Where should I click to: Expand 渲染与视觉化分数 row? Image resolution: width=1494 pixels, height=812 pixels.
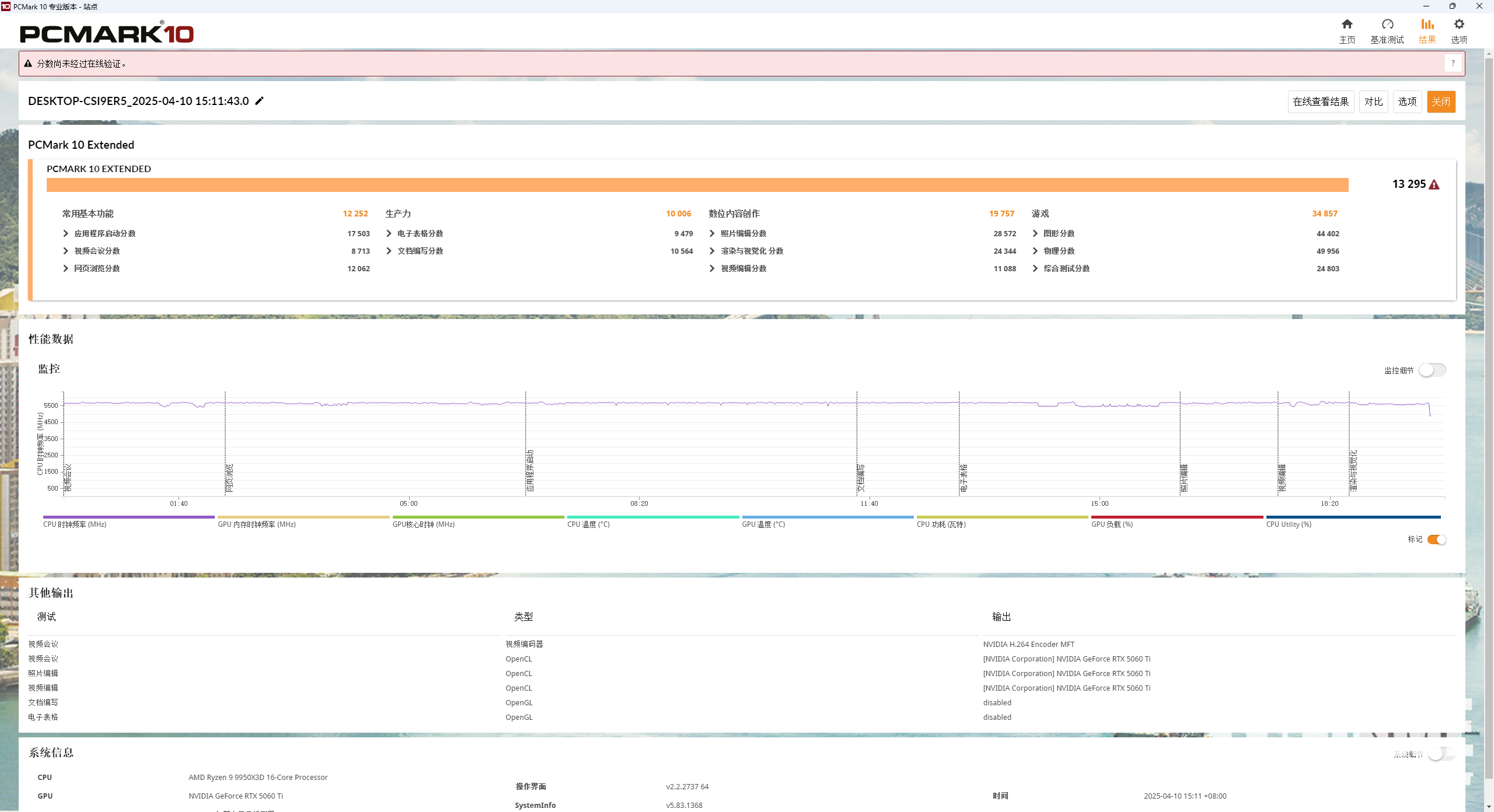(712, 251)
